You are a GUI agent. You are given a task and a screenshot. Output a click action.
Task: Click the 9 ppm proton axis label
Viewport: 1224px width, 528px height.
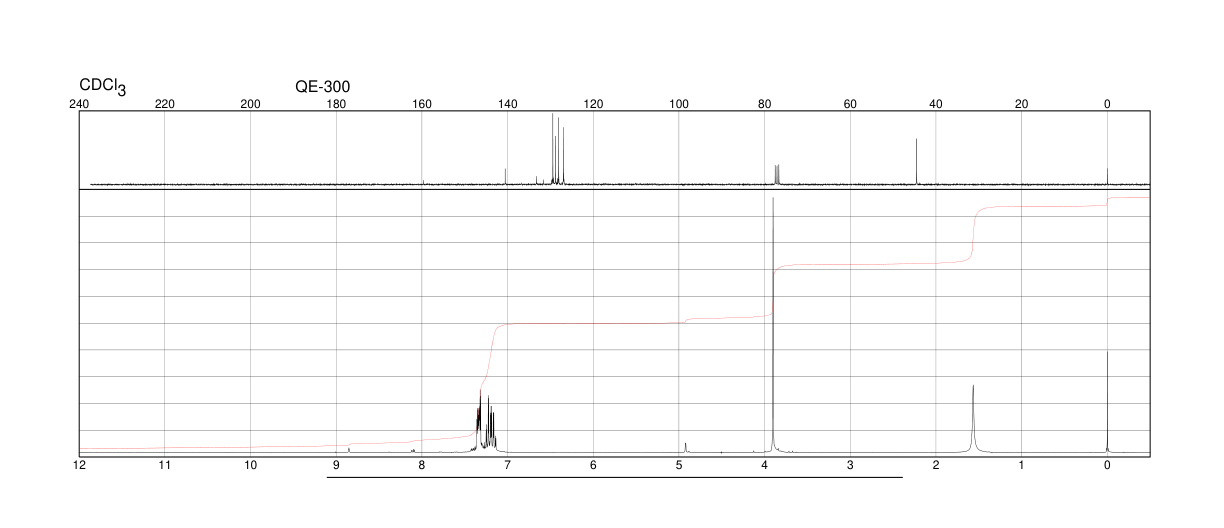pyautogui.click(x=337, y=465)
